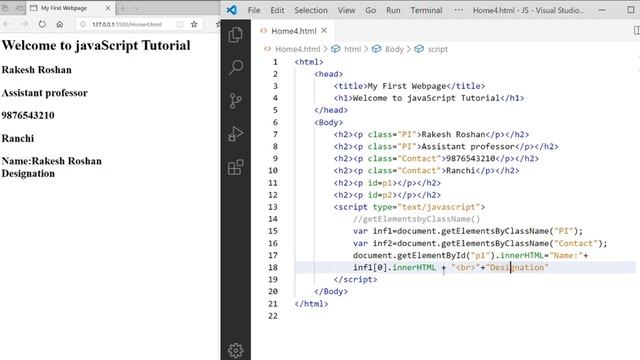Open the Search view in the activity bar

tap(236, 67)
